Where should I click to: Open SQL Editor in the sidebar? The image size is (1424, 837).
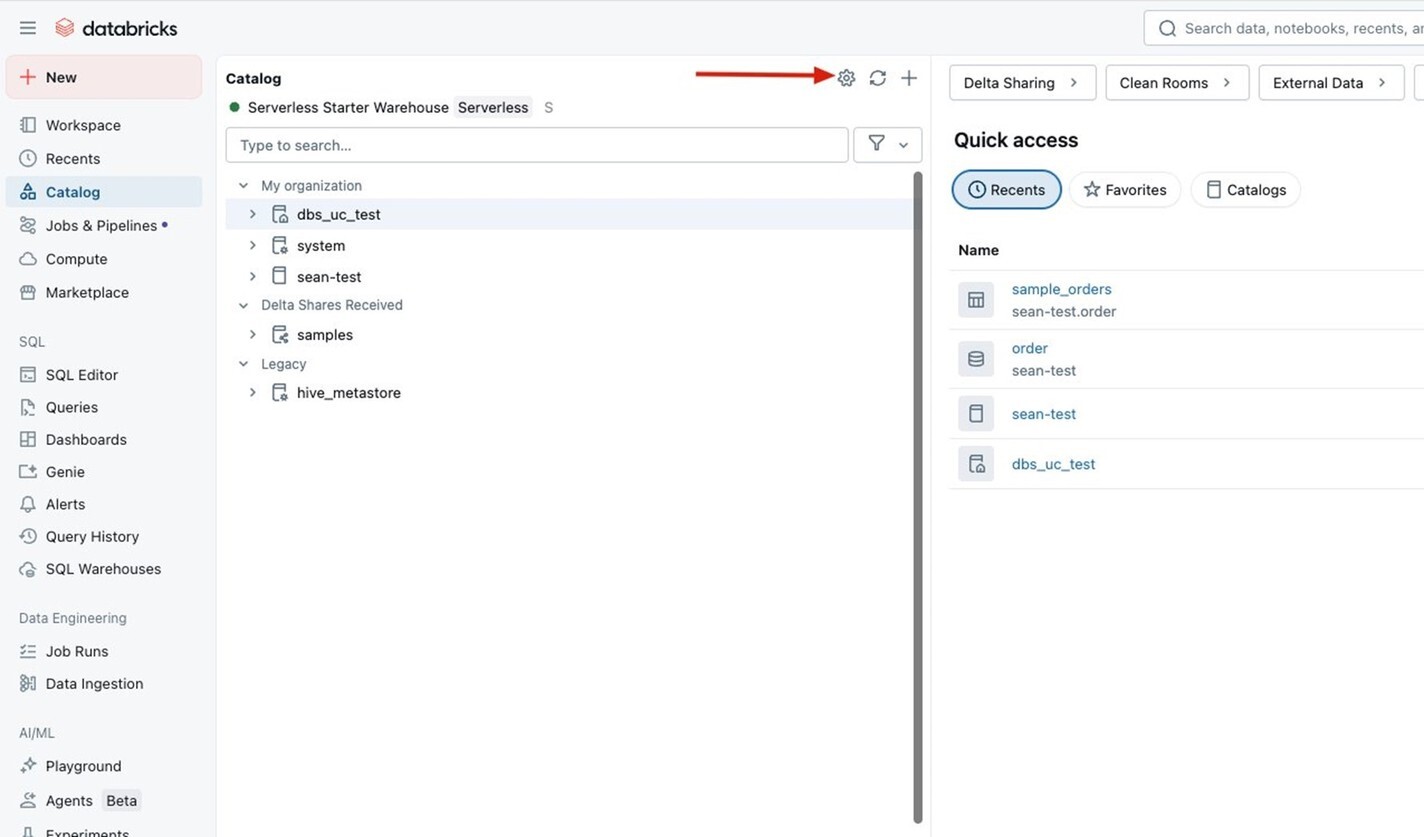pyautogui.click(x=82, y=375)
